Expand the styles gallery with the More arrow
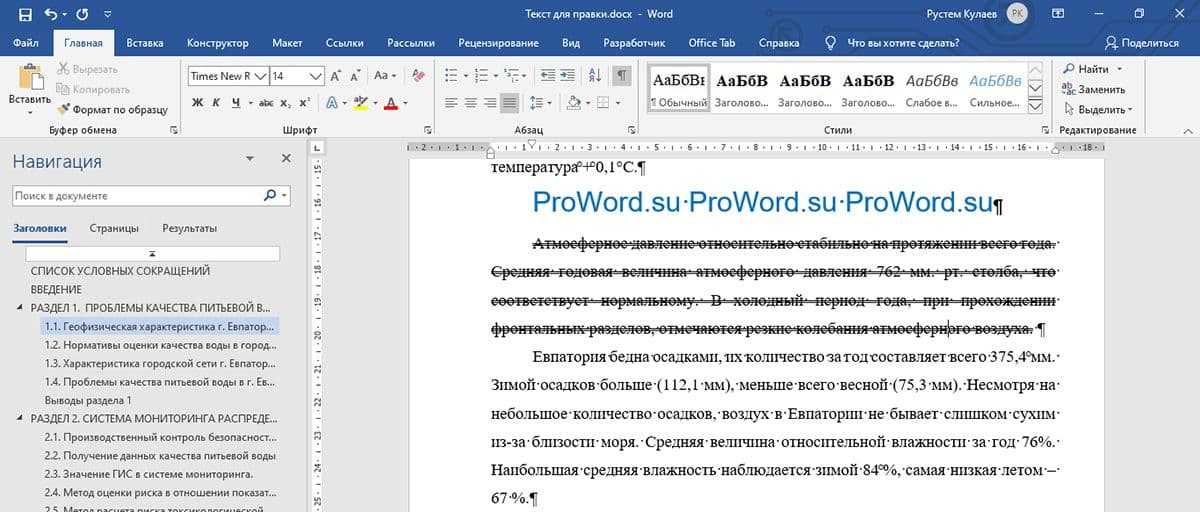The width and height of the screenshot is (1200, 512). (x=1036, y=105)
